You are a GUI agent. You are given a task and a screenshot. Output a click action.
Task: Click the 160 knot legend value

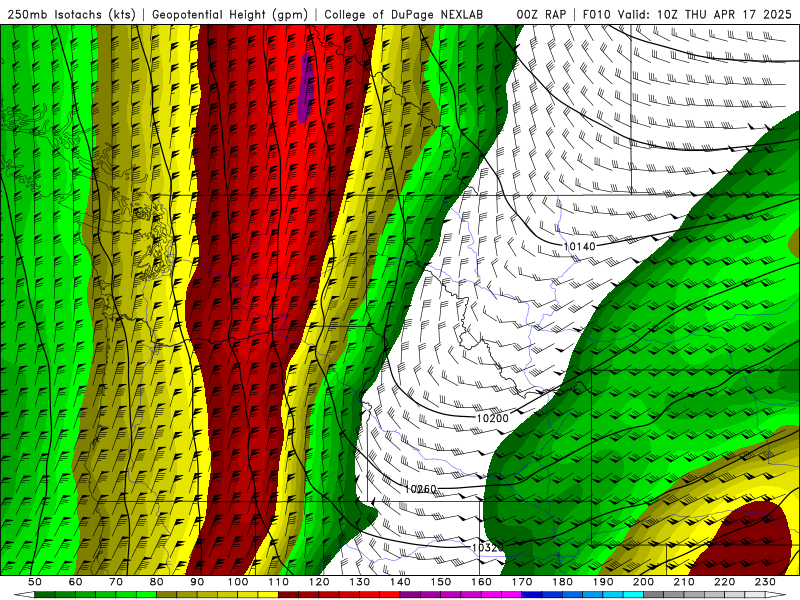(x=482, y=582)
